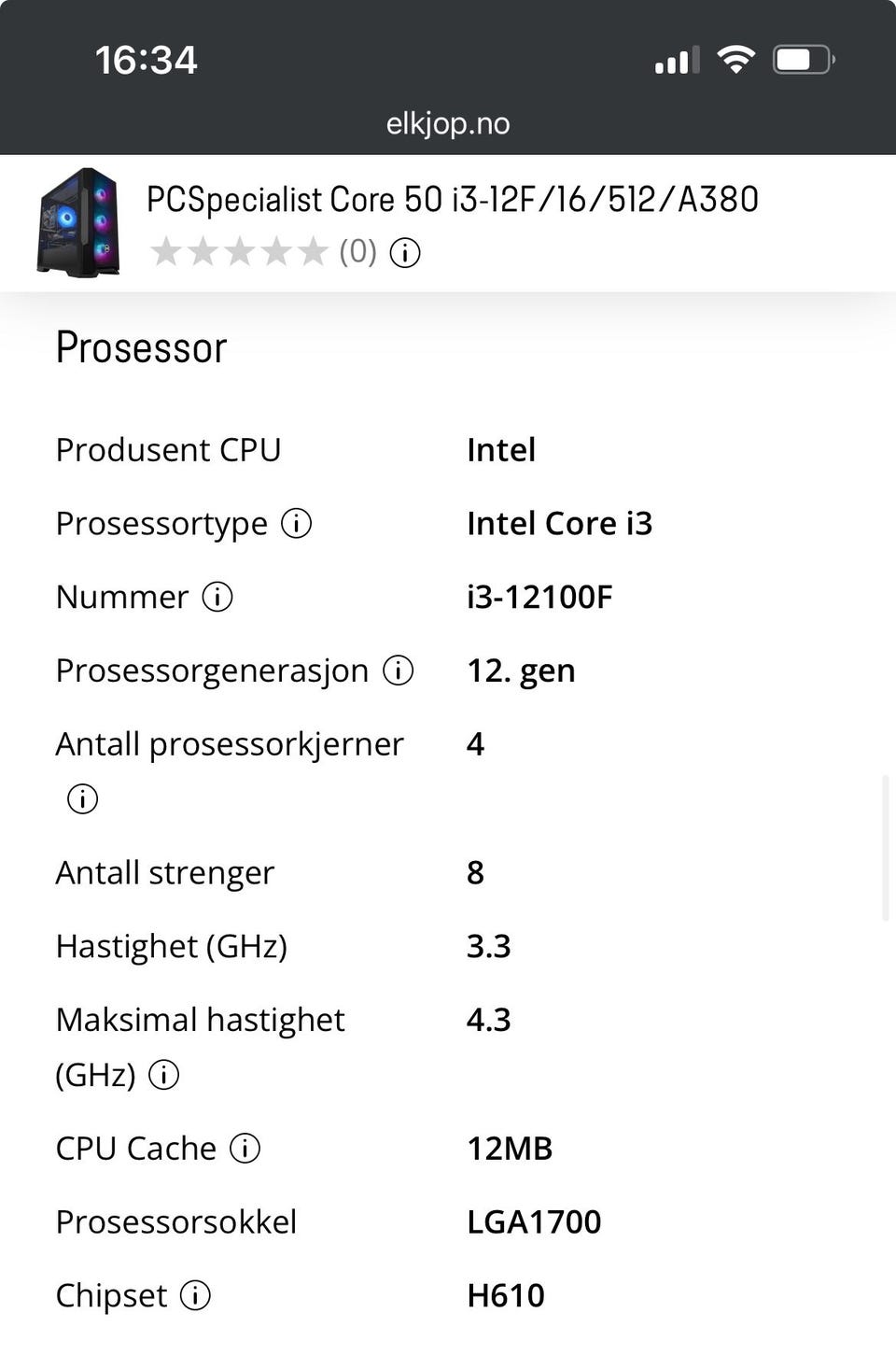Tap info icon under Antall prosessorkjerner
Viewport: 896px width, 1355px height.
(82, 799)
